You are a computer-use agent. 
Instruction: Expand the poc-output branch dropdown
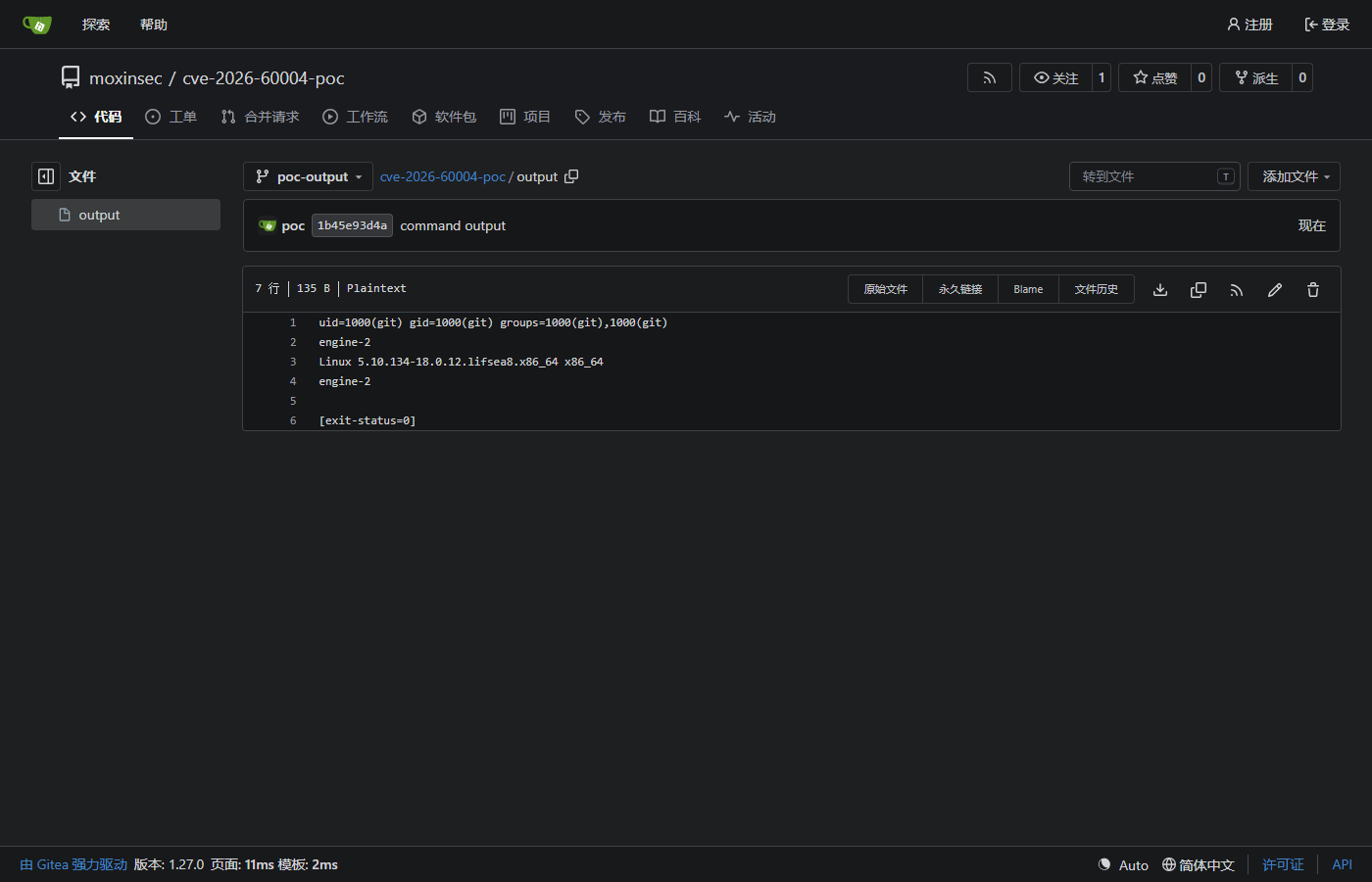pyautogui.click(x=308, y=176)
